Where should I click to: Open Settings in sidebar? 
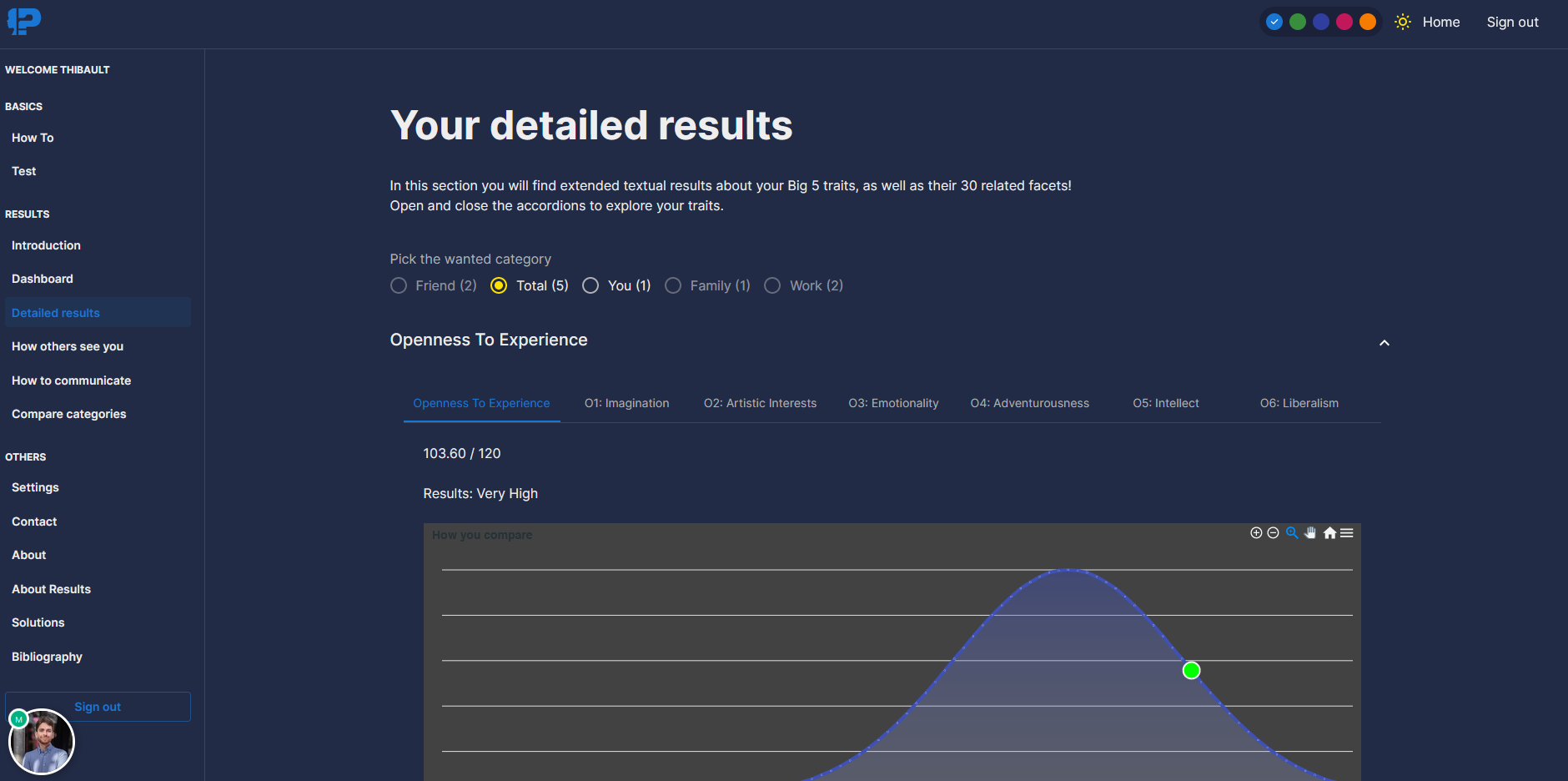[35, 487]
